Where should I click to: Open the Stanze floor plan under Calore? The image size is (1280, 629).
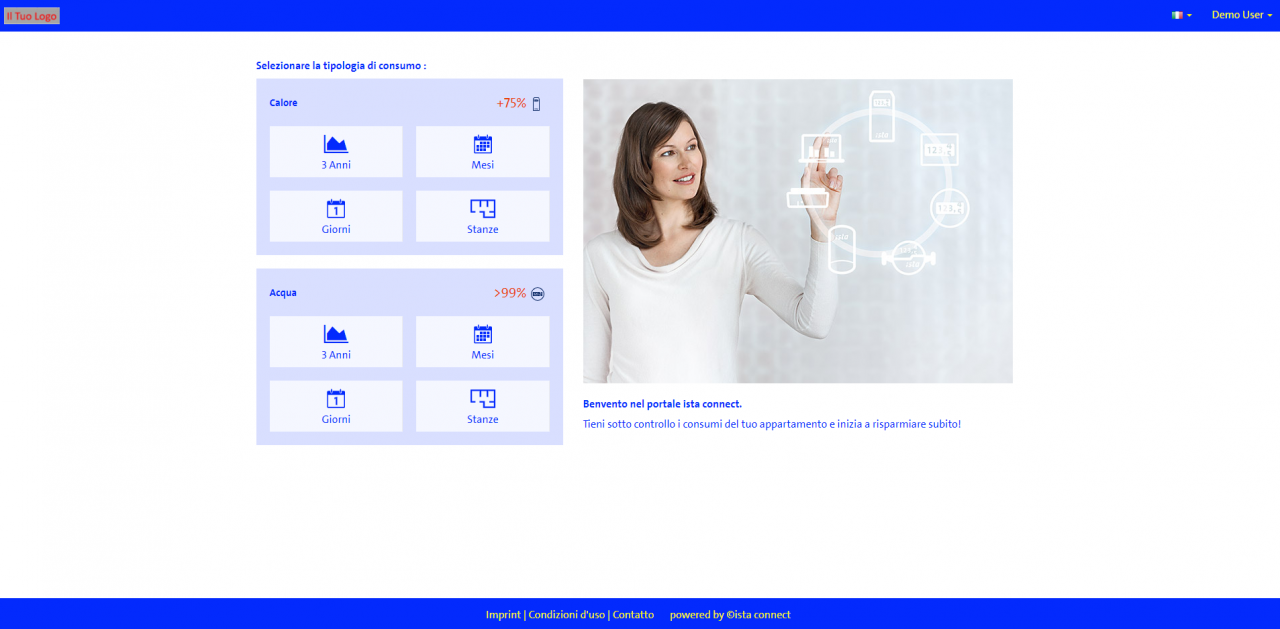tap(483, 216)
